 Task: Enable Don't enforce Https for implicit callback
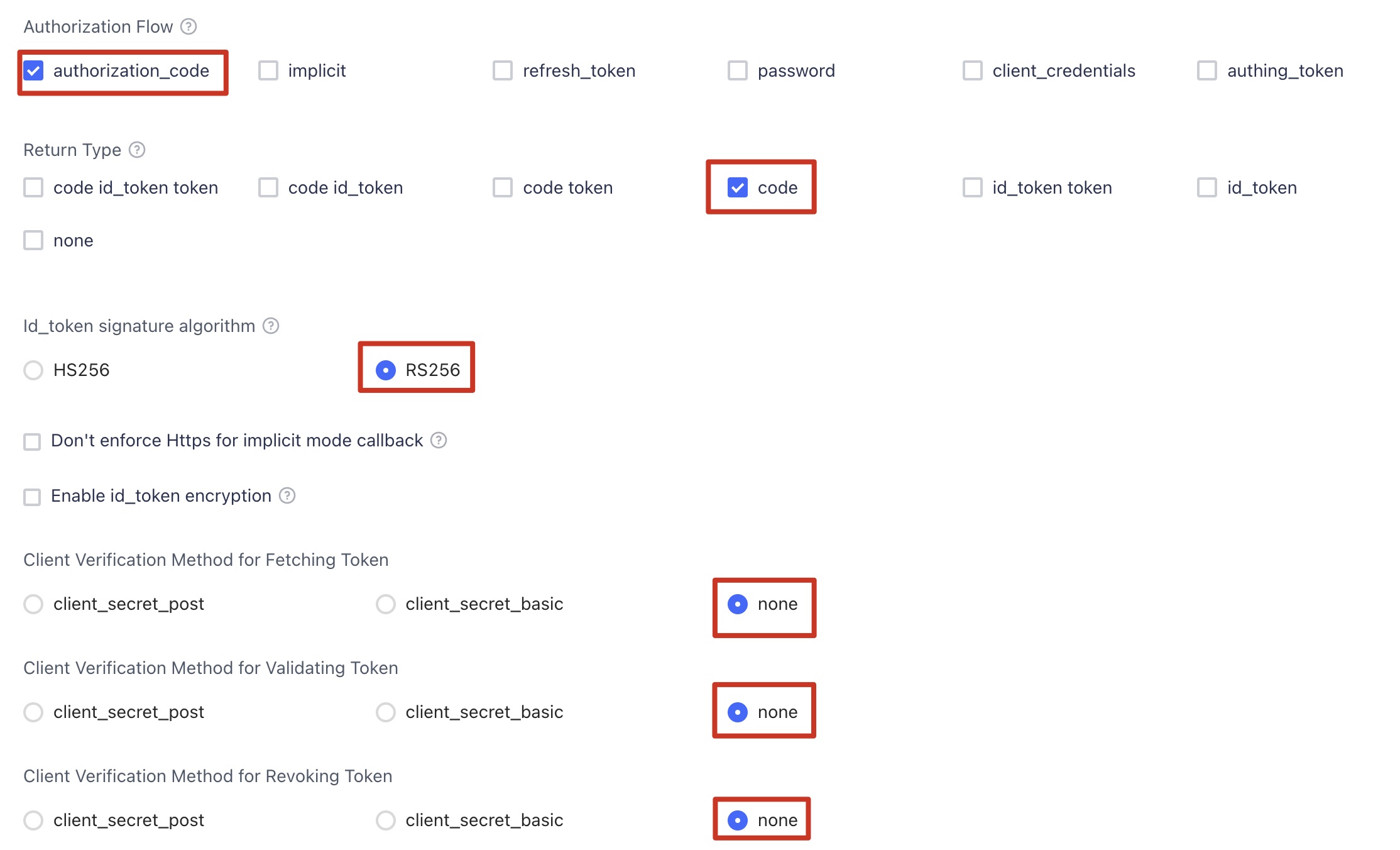[x=31, y=441]
